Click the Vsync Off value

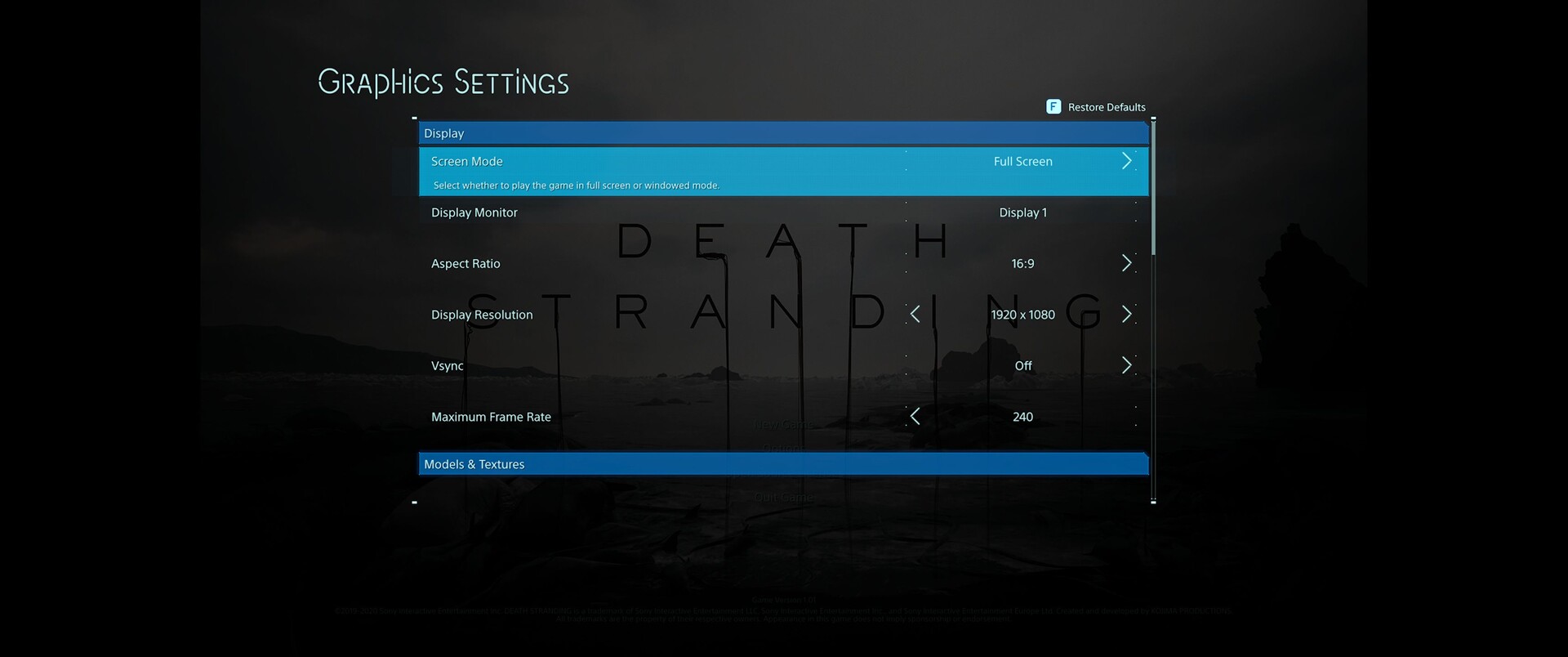tap(1023, 365)
